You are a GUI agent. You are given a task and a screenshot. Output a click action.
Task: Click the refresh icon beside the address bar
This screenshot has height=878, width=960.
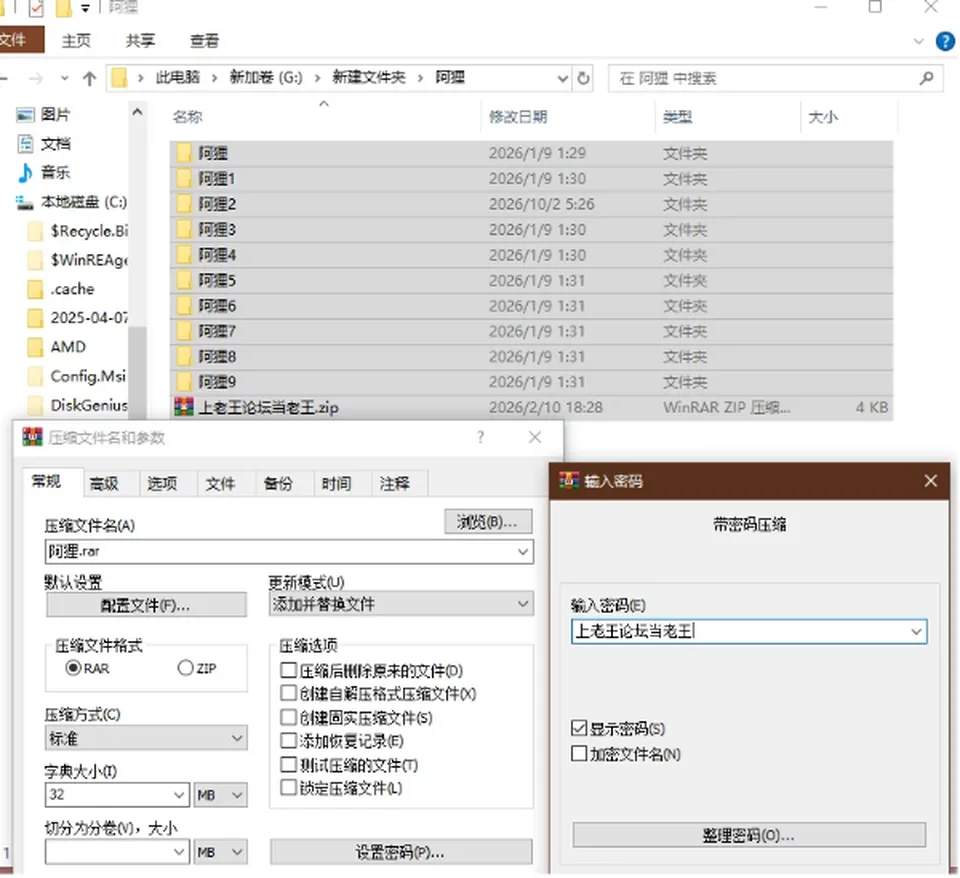coord(583,78)
